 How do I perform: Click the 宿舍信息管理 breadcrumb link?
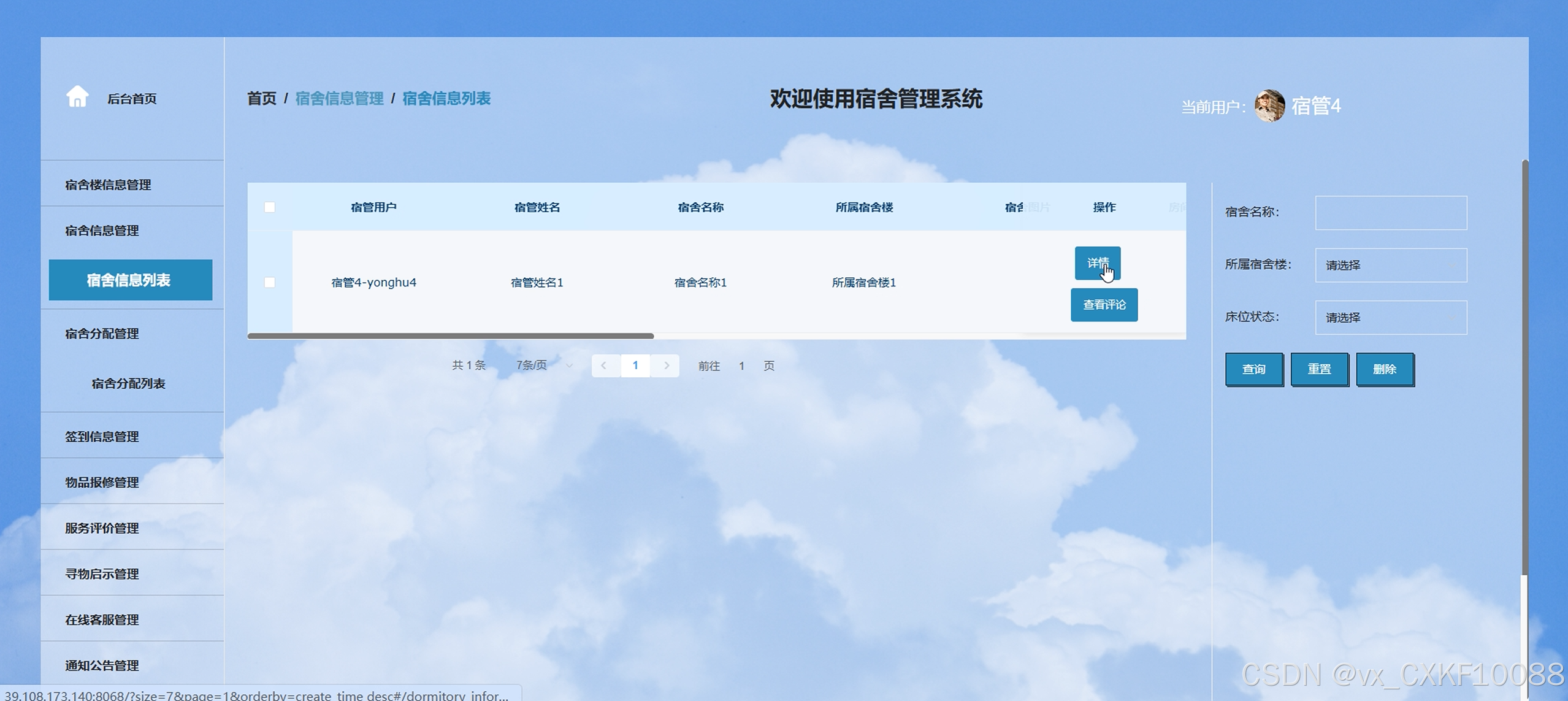339,98
